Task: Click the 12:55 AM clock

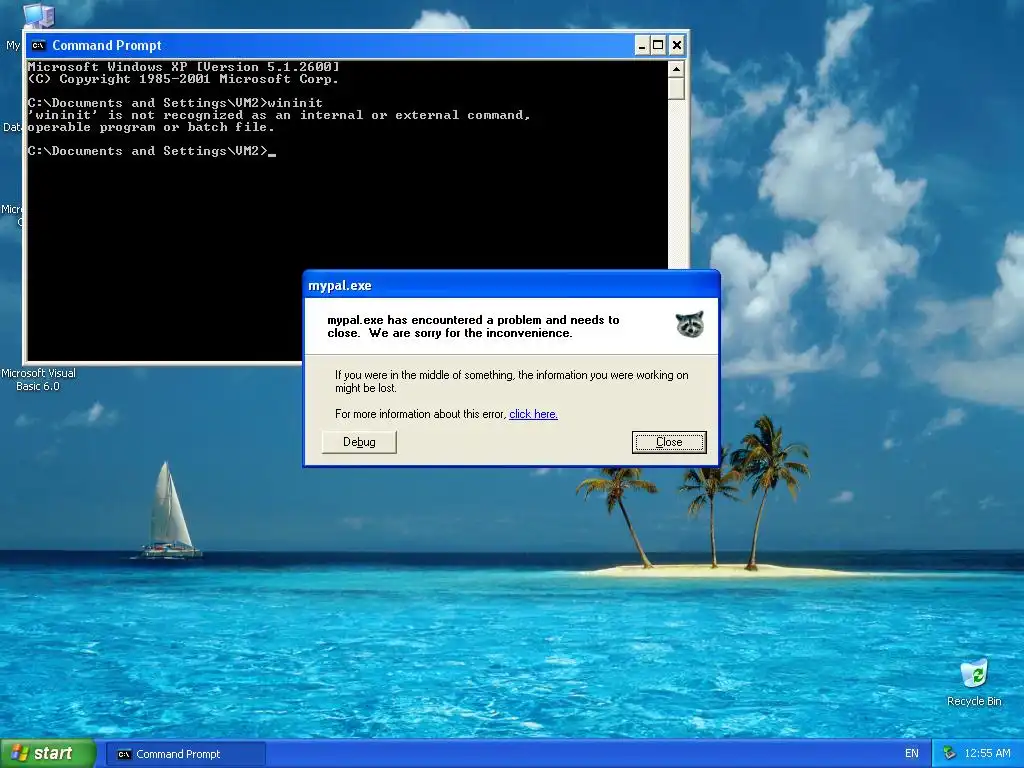Action: pyautogui.click(x=987, y=754)
